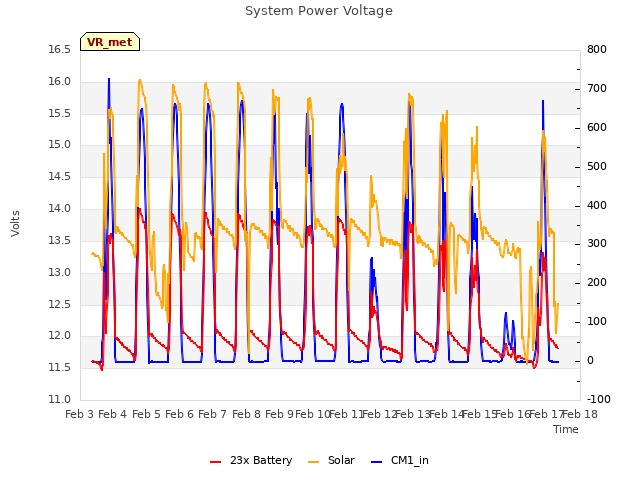The width and height of the screenshot is (640, 480).
Task: Click the 16.5 left axis value
Action: (x=60, y=50)
